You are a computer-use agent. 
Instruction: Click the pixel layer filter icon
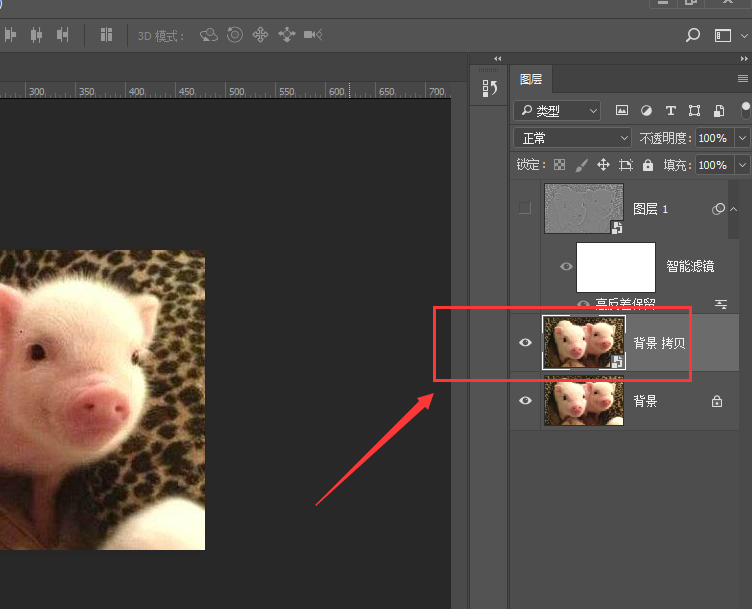(622, 110)
